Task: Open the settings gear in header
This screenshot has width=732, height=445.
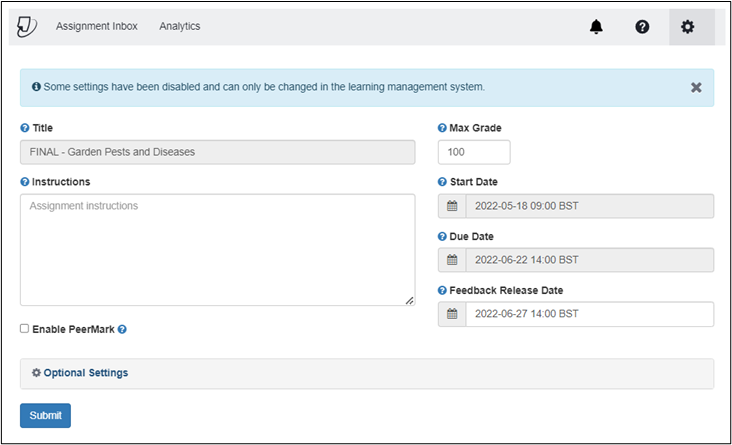Action: click(x=687, y=27)
